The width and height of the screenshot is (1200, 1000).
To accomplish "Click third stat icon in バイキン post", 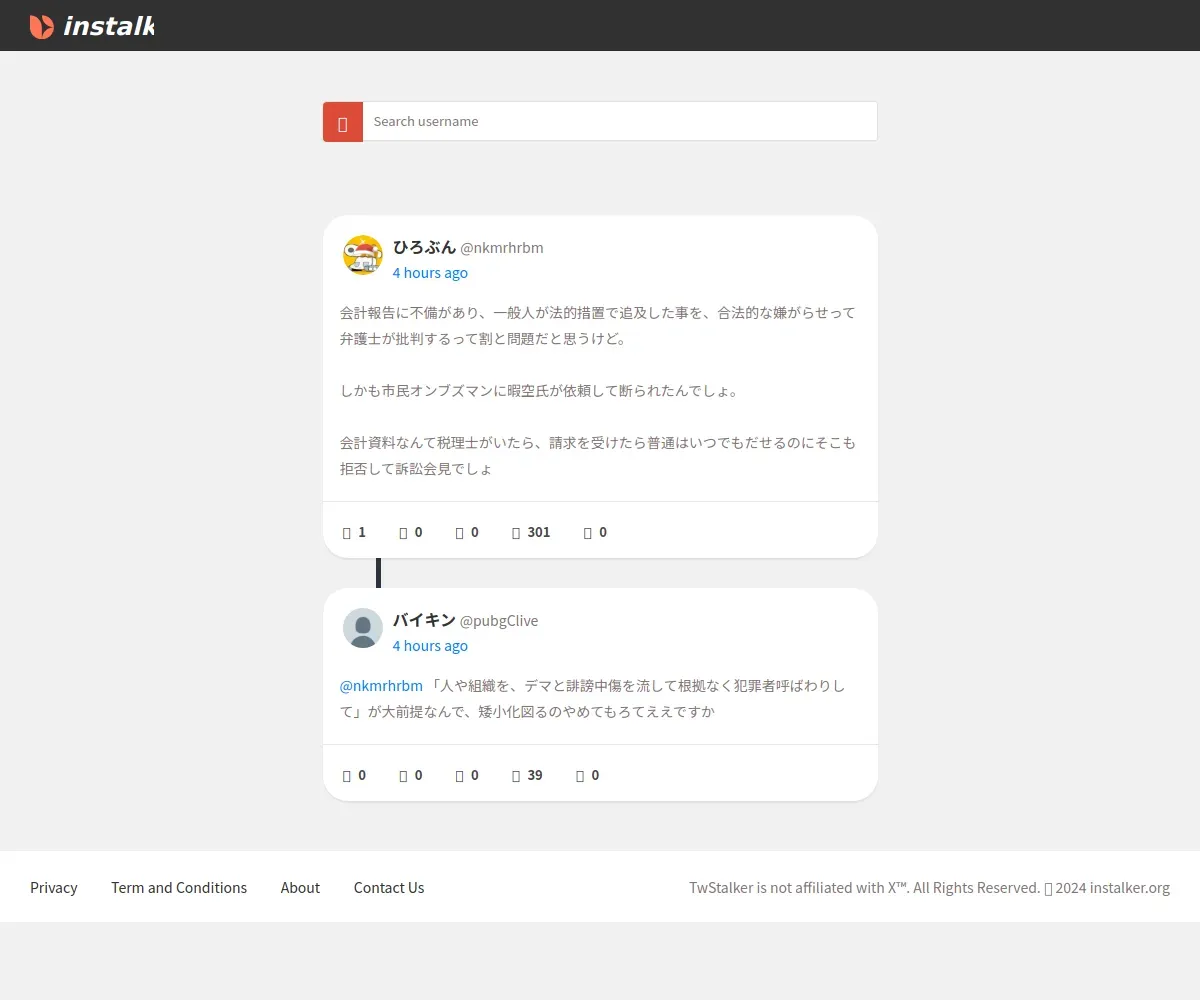I will click(x=459, y=776).
